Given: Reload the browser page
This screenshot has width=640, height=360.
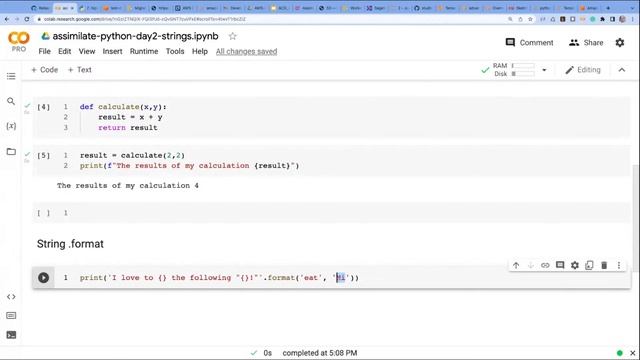Looking at the screenshot, I should pos(27,19).
